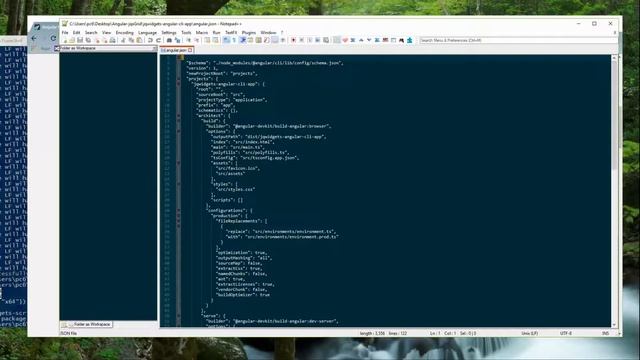Open the Search menu

coord(91,32)
